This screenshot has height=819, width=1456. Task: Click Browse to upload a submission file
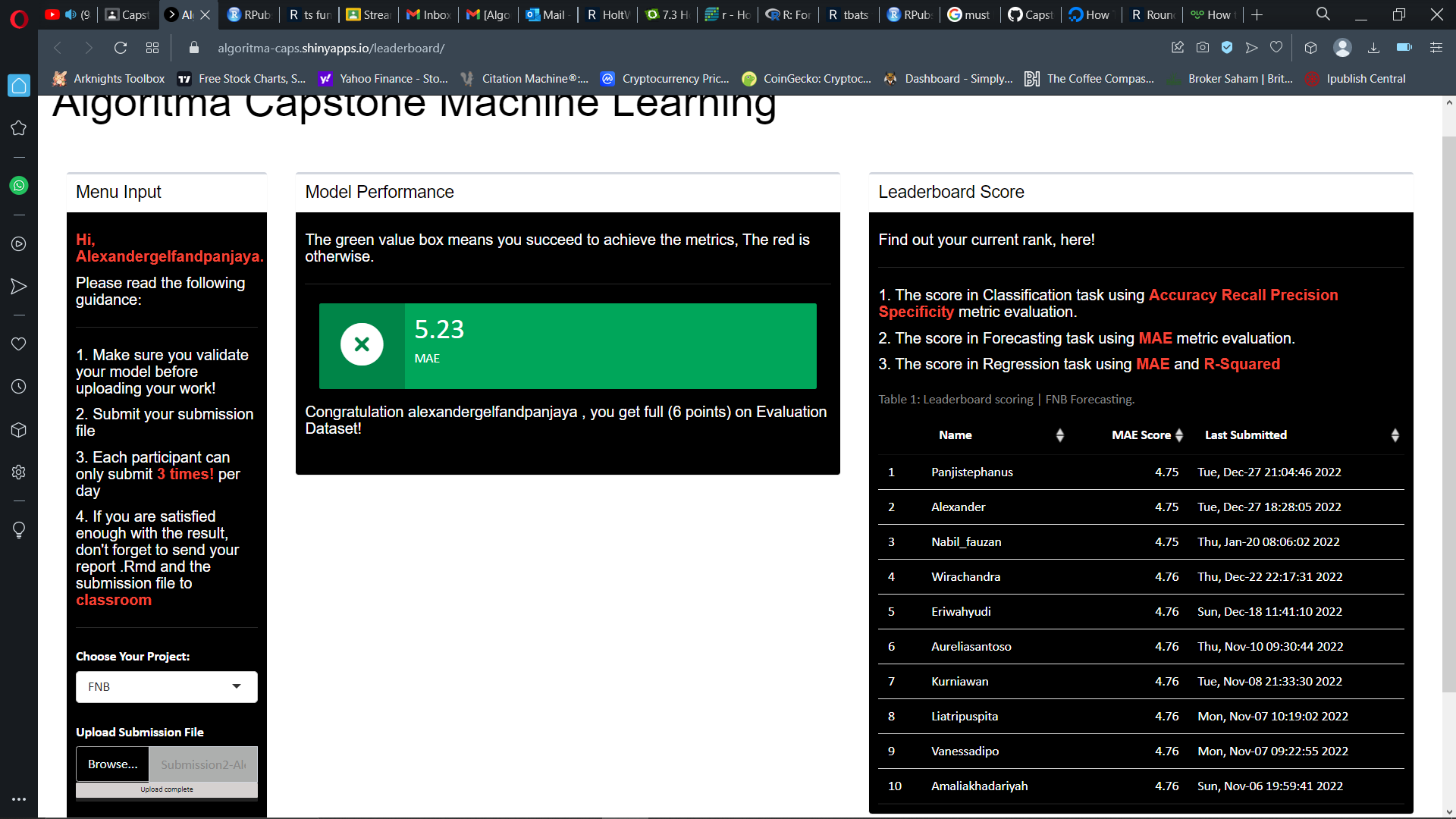pos(111,764)
